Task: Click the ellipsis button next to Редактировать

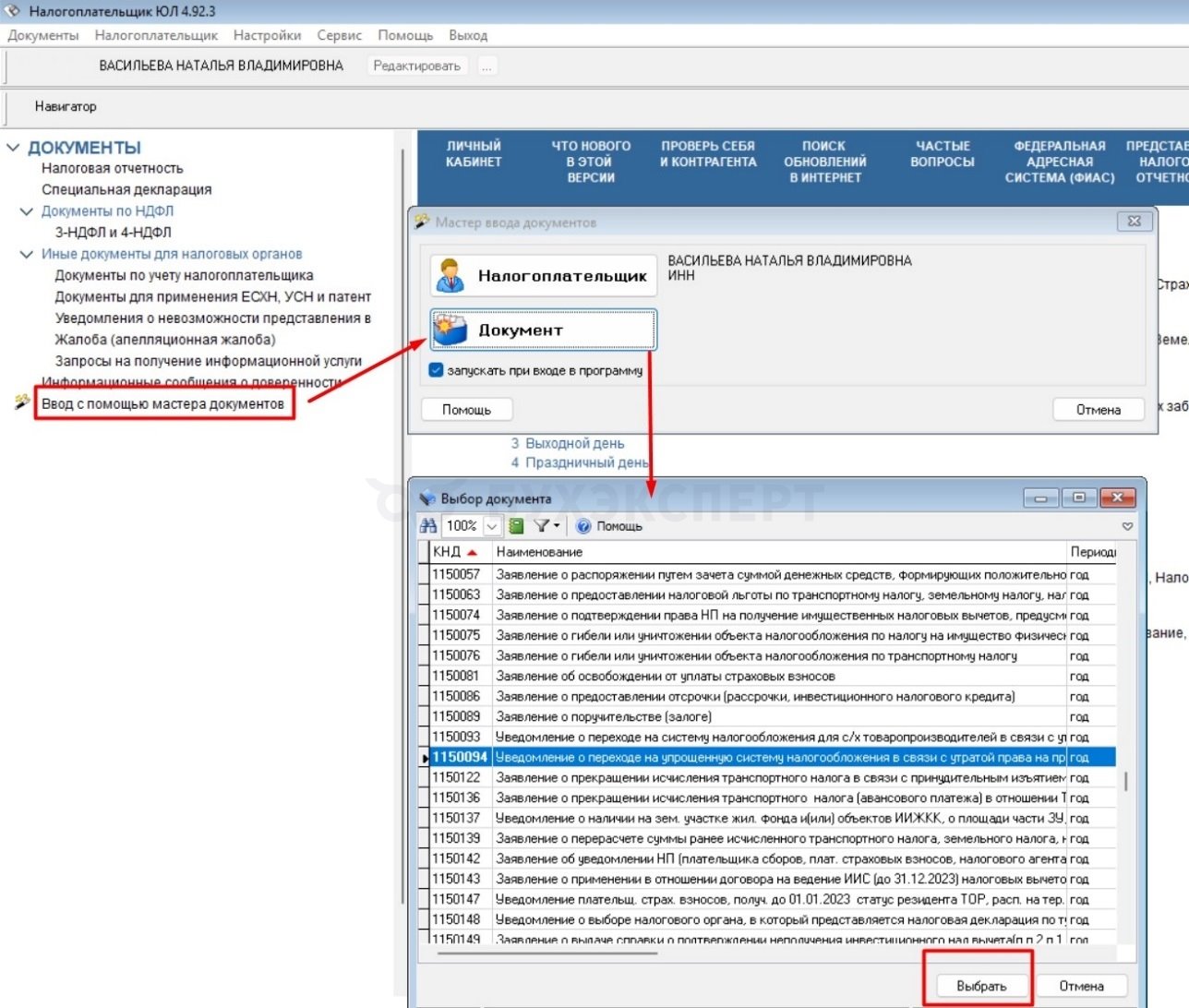Action: click(486, 66)
